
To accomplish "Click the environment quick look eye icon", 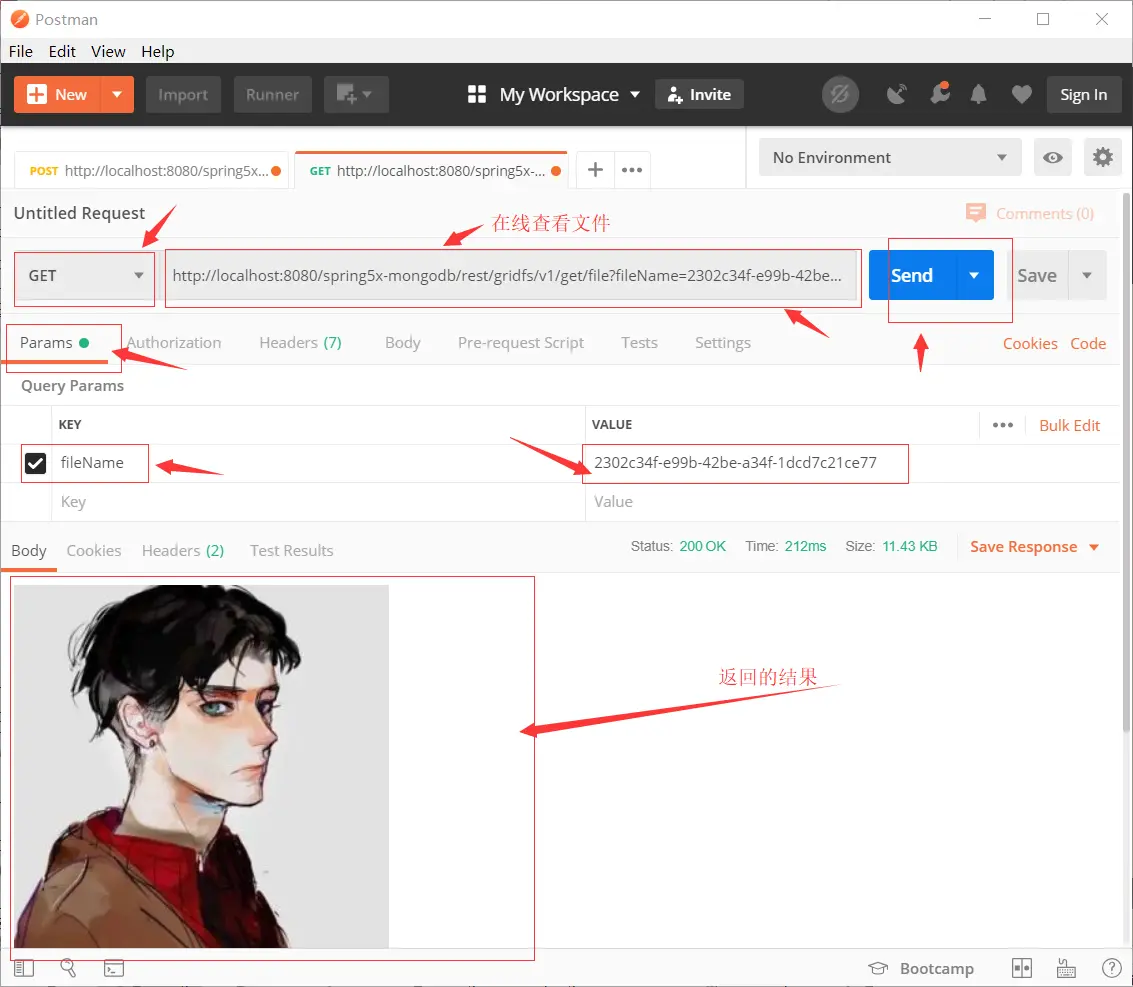I will (x=1052, y=158).
